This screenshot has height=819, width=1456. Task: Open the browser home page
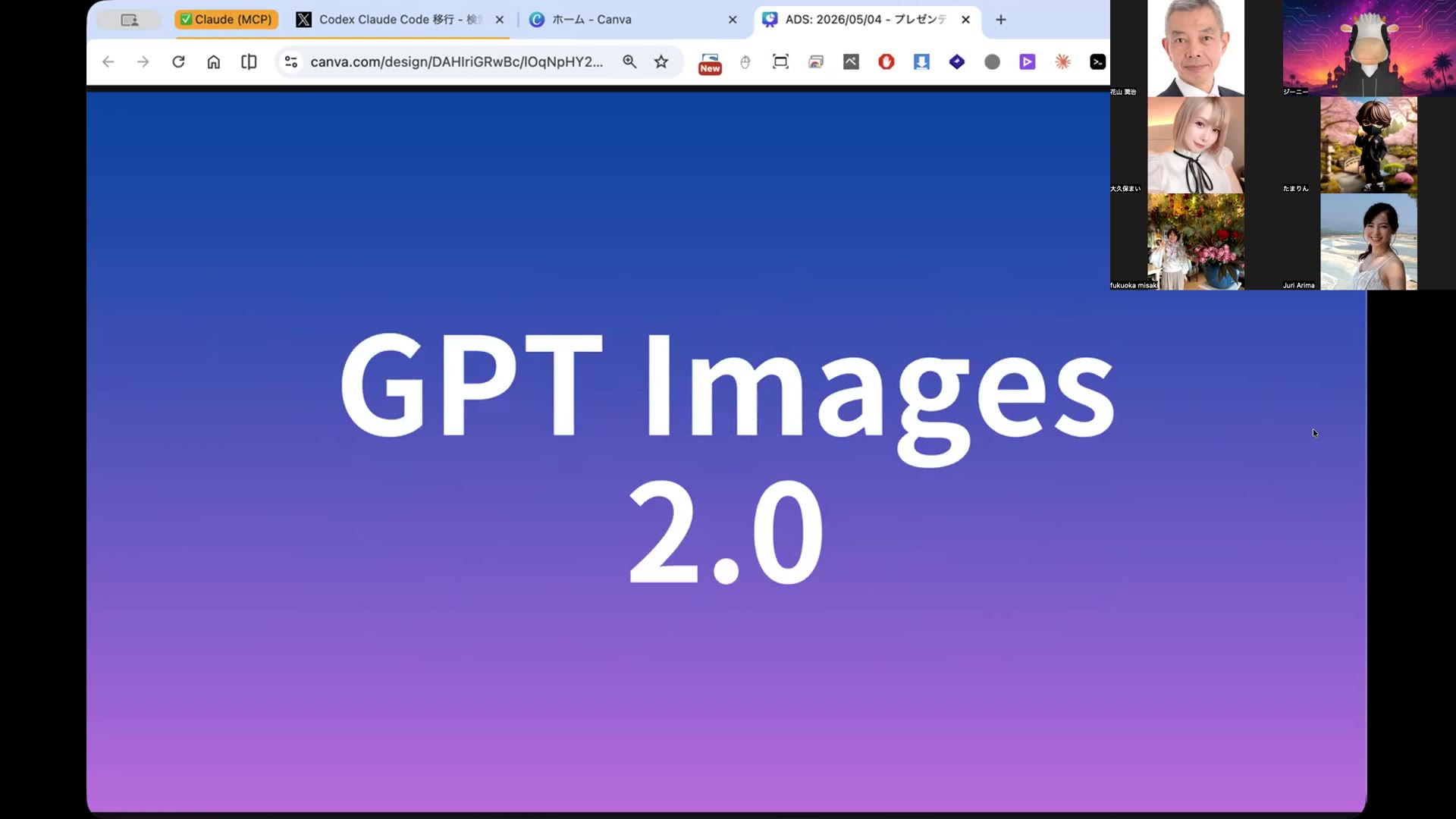[x=214, y=62]
